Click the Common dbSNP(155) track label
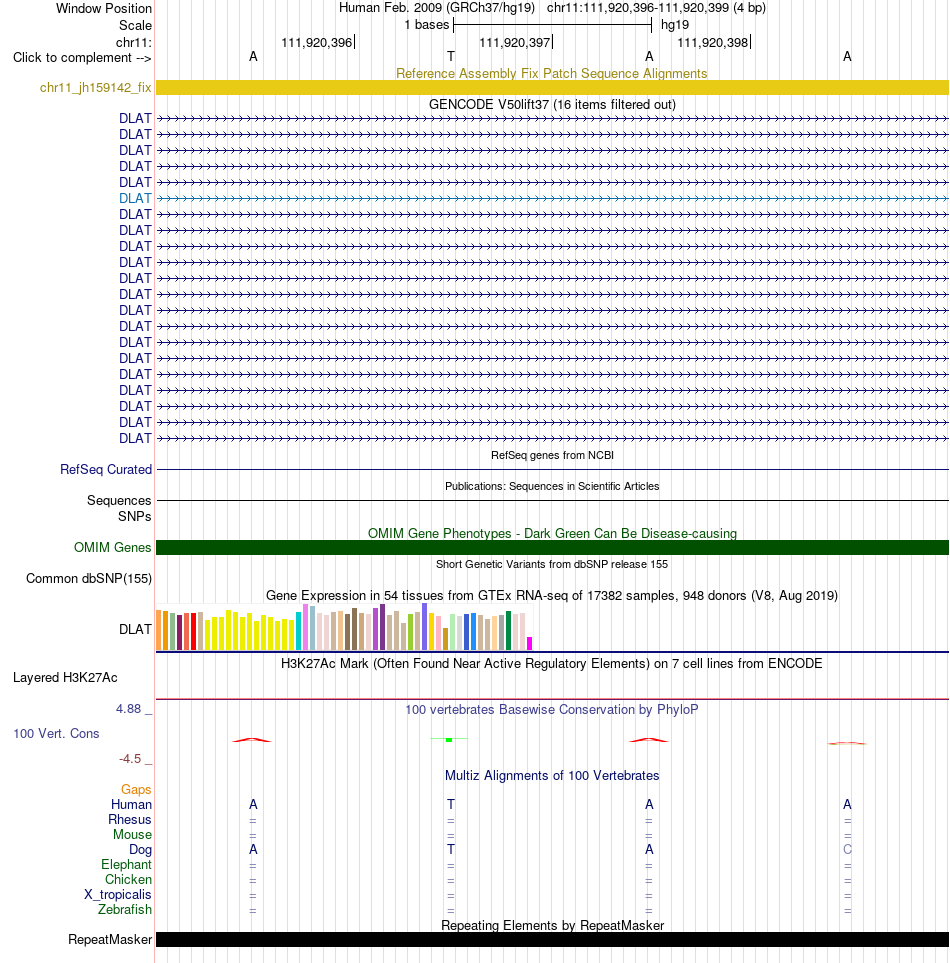The width and height of the screenshot is (950, 963). pyautogui.click(x=88, y=579)
